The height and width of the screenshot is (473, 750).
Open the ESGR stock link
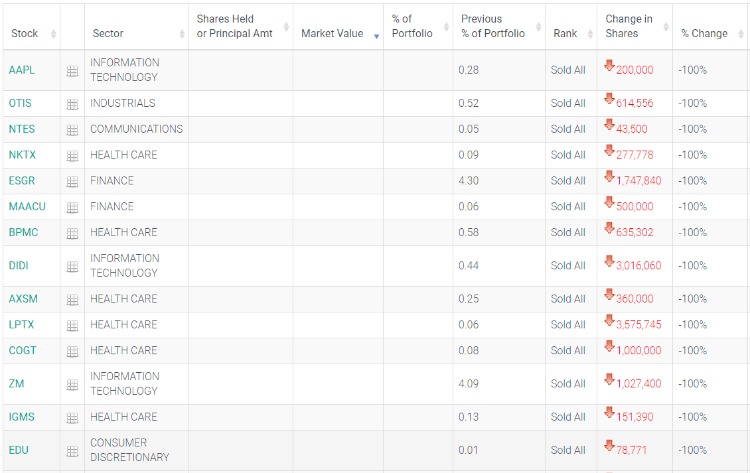22,180
